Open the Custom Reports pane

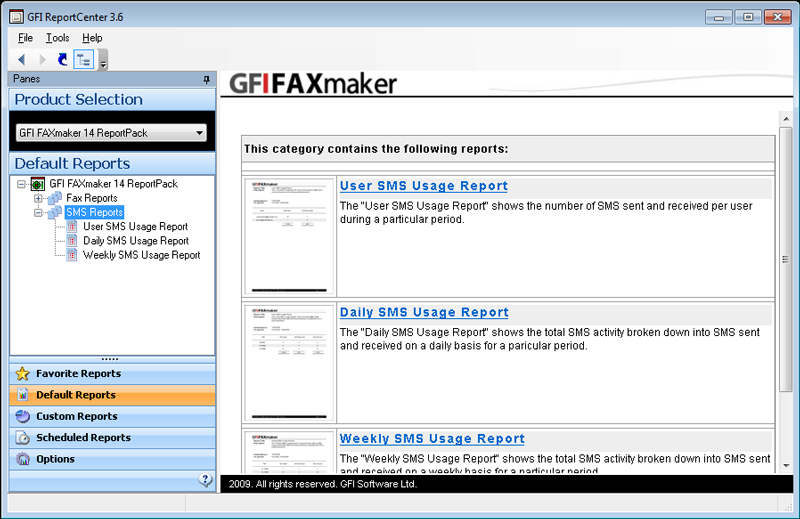point(112,416)
